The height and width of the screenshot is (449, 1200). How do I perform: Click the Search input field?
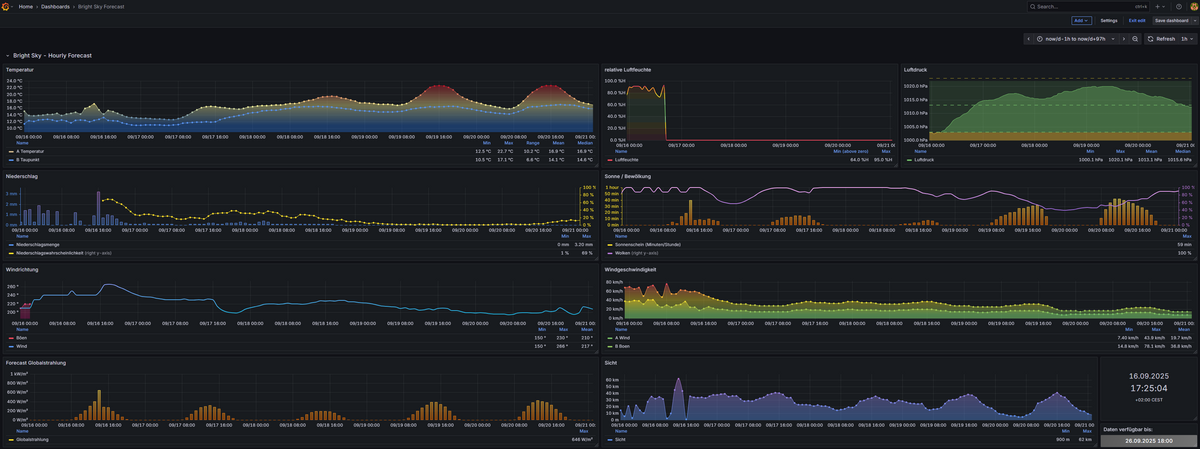(1080, 6)
